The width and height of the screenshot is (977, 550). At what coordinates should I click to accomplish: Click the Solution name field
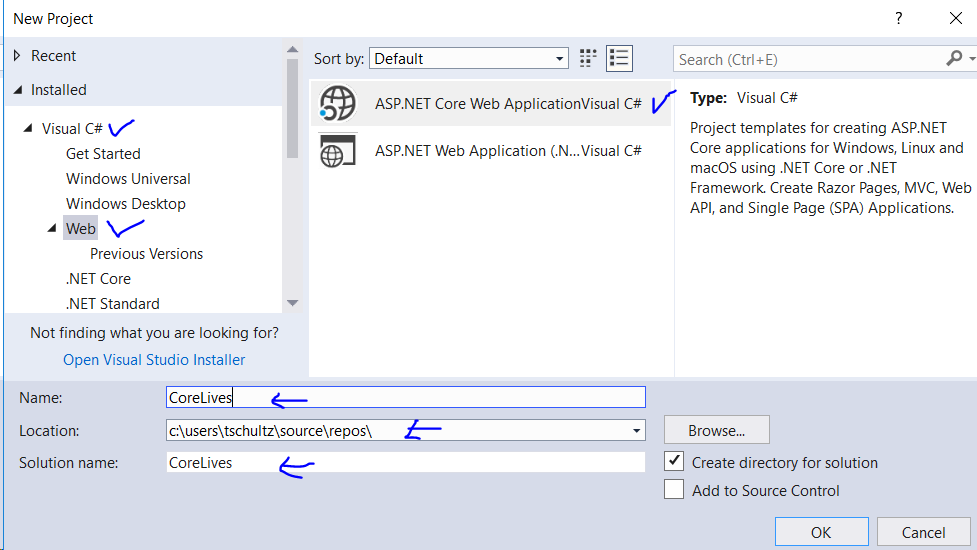pyautogui.click(x=406, y=462)
